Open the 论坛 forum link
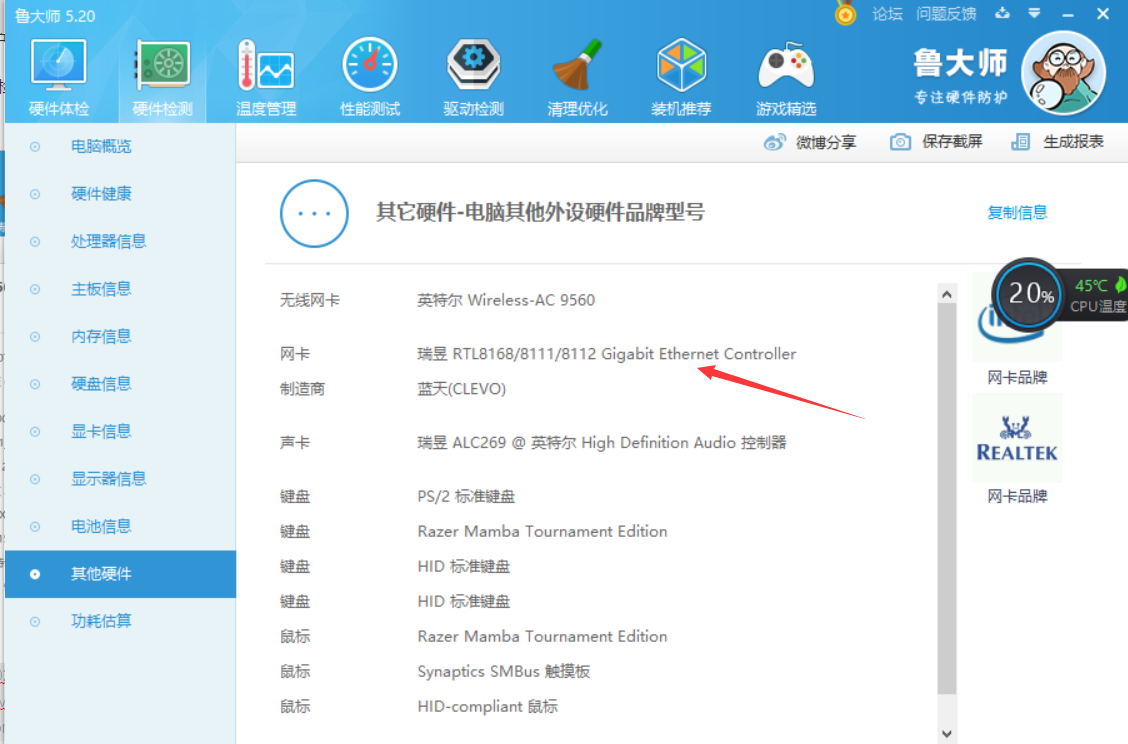1128x744 pixels. pyautogui.click(x=887, y=14)
